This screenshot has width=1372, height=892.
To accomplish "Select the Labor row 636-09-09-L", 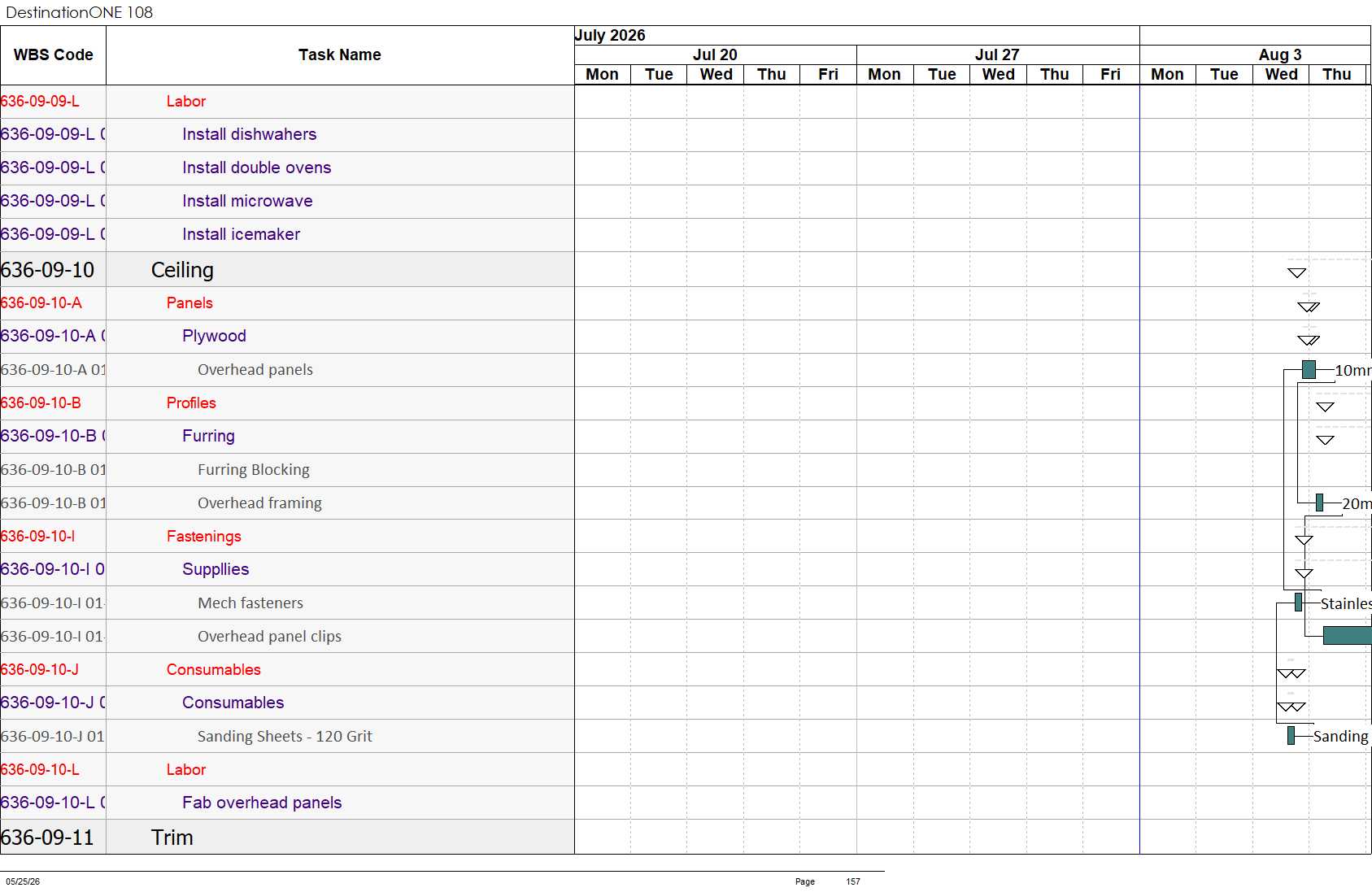I will pos(287,102).
